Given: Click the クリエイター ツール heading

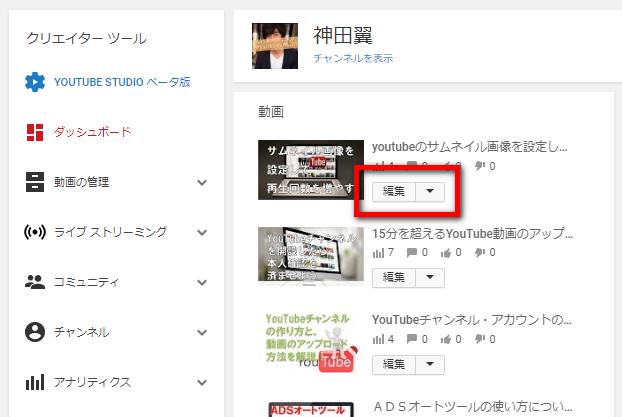Looking at the screenshot, I should [x=86, y=38].
